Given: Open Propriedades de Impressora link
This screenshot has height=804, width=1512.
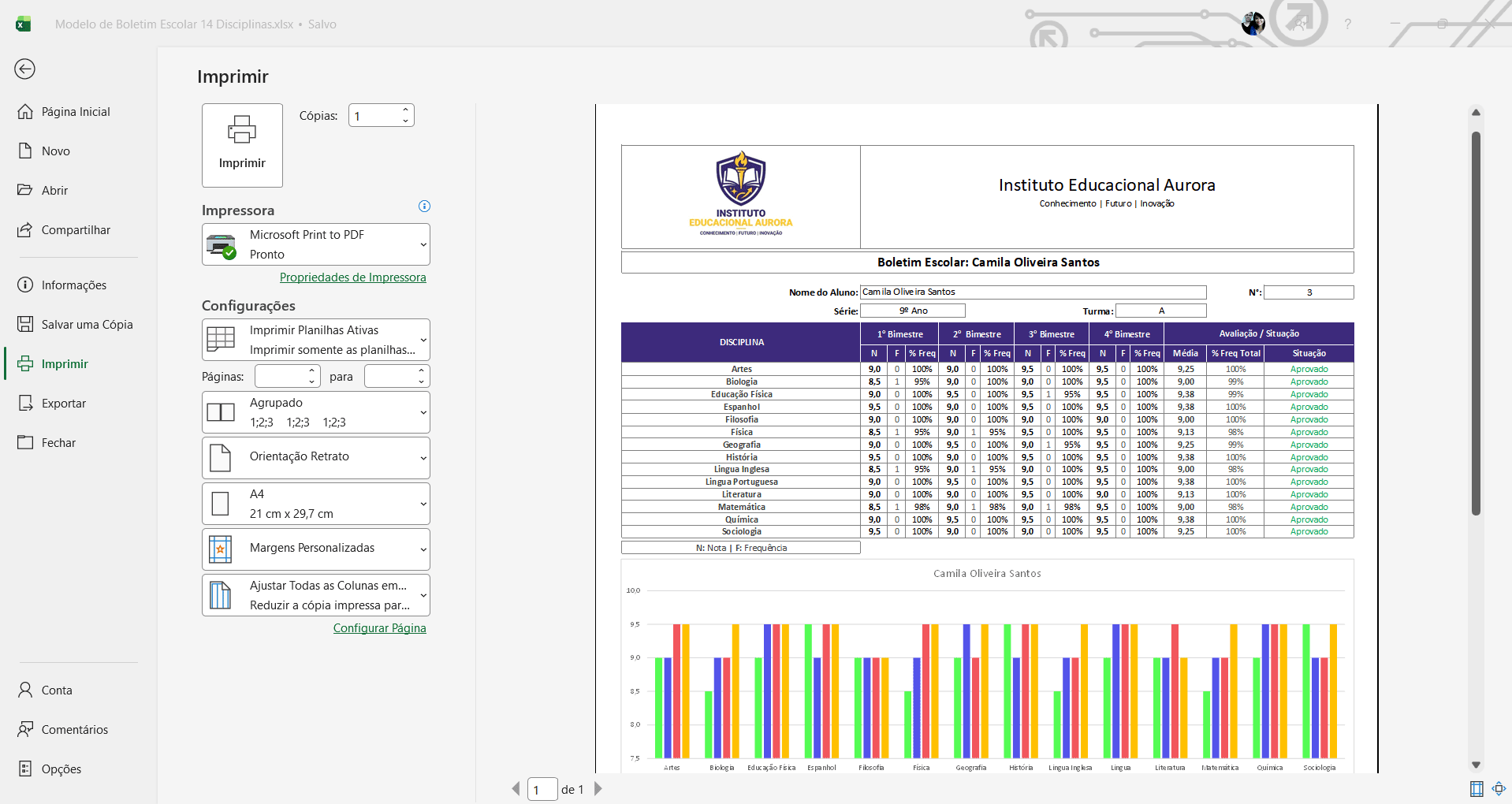Looking at the screenshot, I should pos(352,277).
